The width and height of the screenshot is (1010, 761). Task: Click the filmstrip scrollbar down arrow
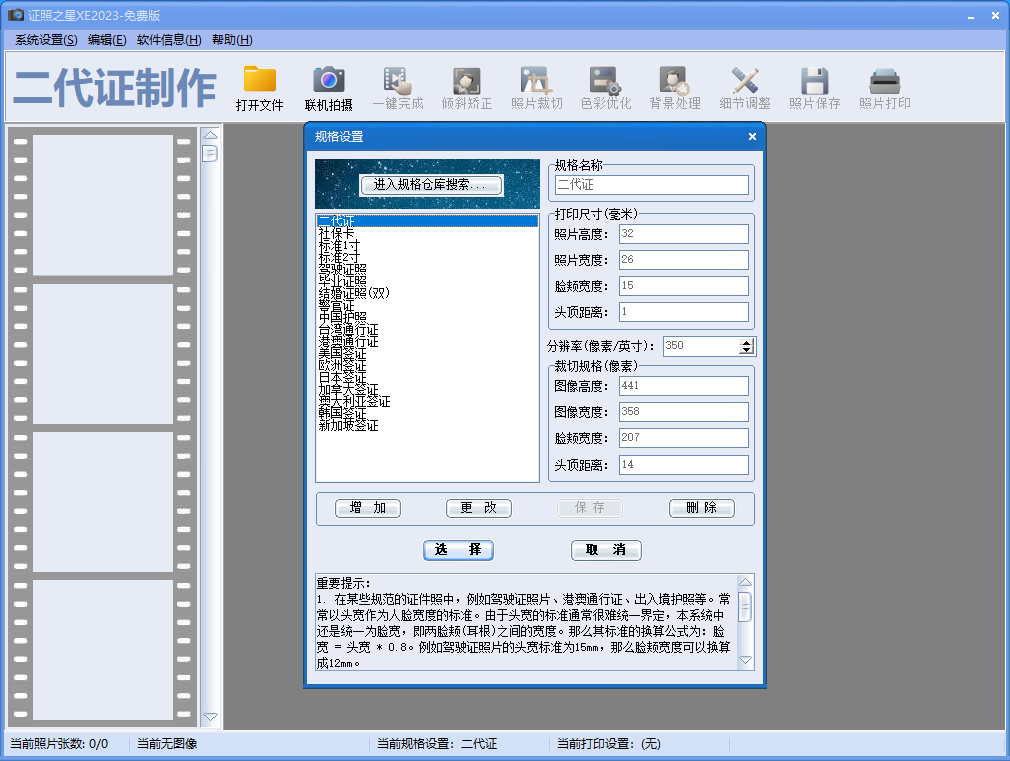[x=210, y=717]
